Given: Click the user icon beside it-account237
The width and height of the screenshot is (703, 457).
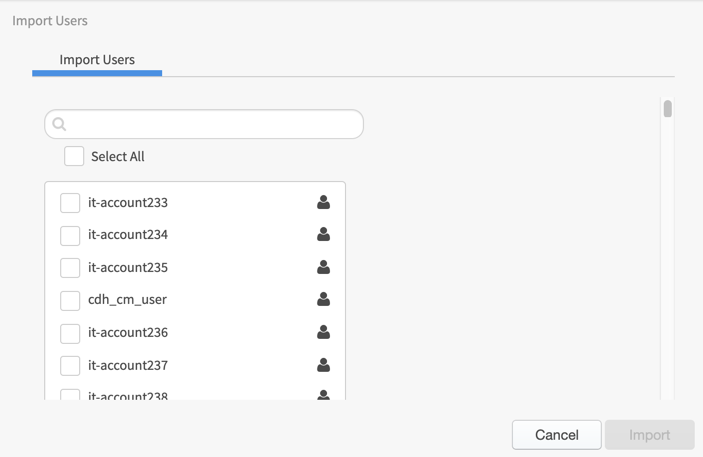Looking at the screenshot, I should 323,365.
